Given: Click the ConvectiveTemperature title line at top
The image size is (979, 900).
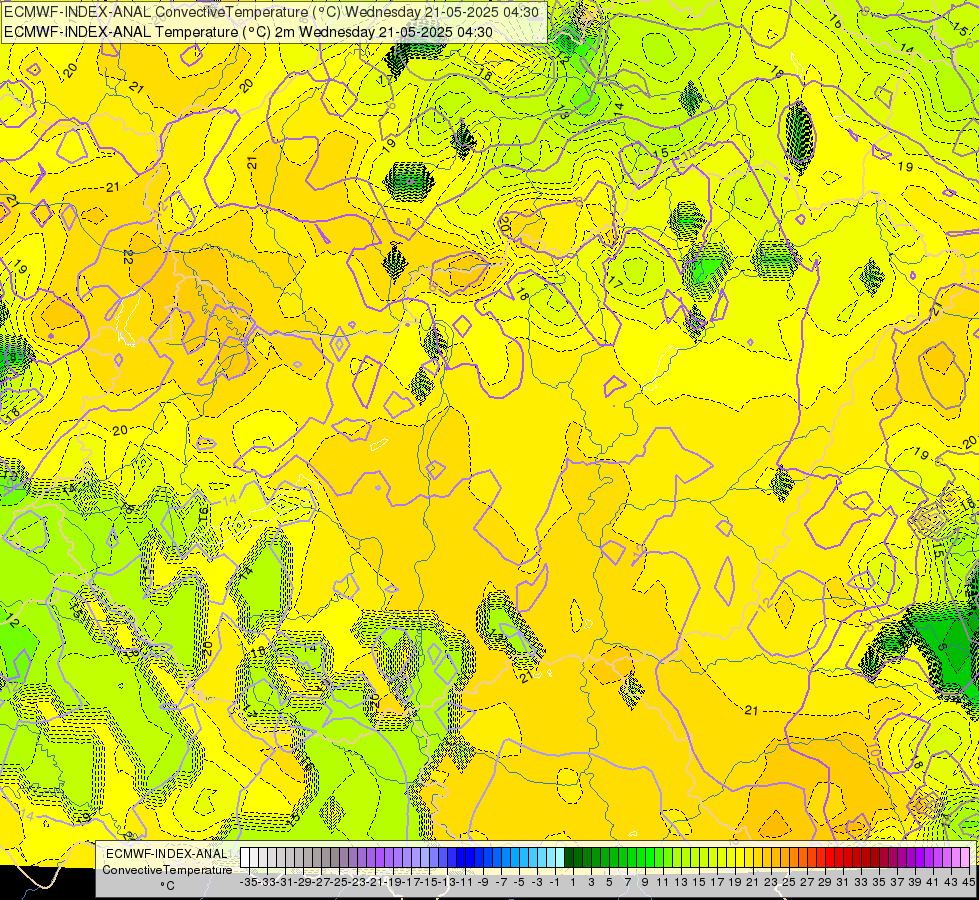Looking at the screenshot, I should point(271,11).
